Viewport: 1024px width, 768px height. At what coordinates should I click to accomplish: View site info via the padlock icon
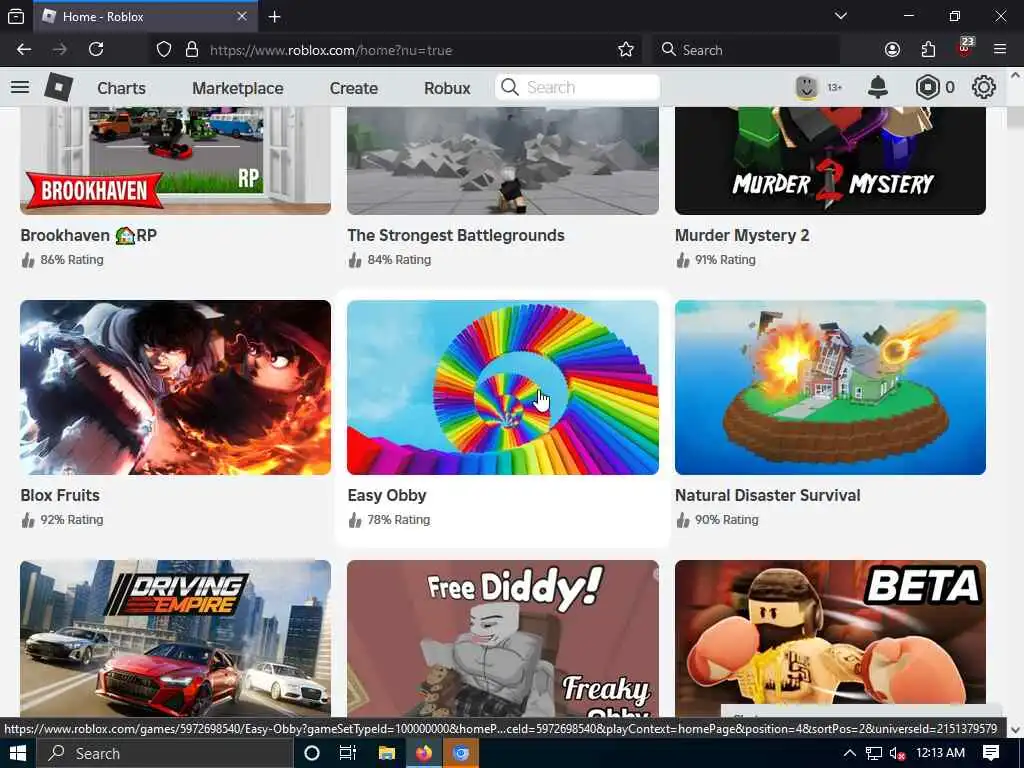pyautogui.click(x=191, y=50)
